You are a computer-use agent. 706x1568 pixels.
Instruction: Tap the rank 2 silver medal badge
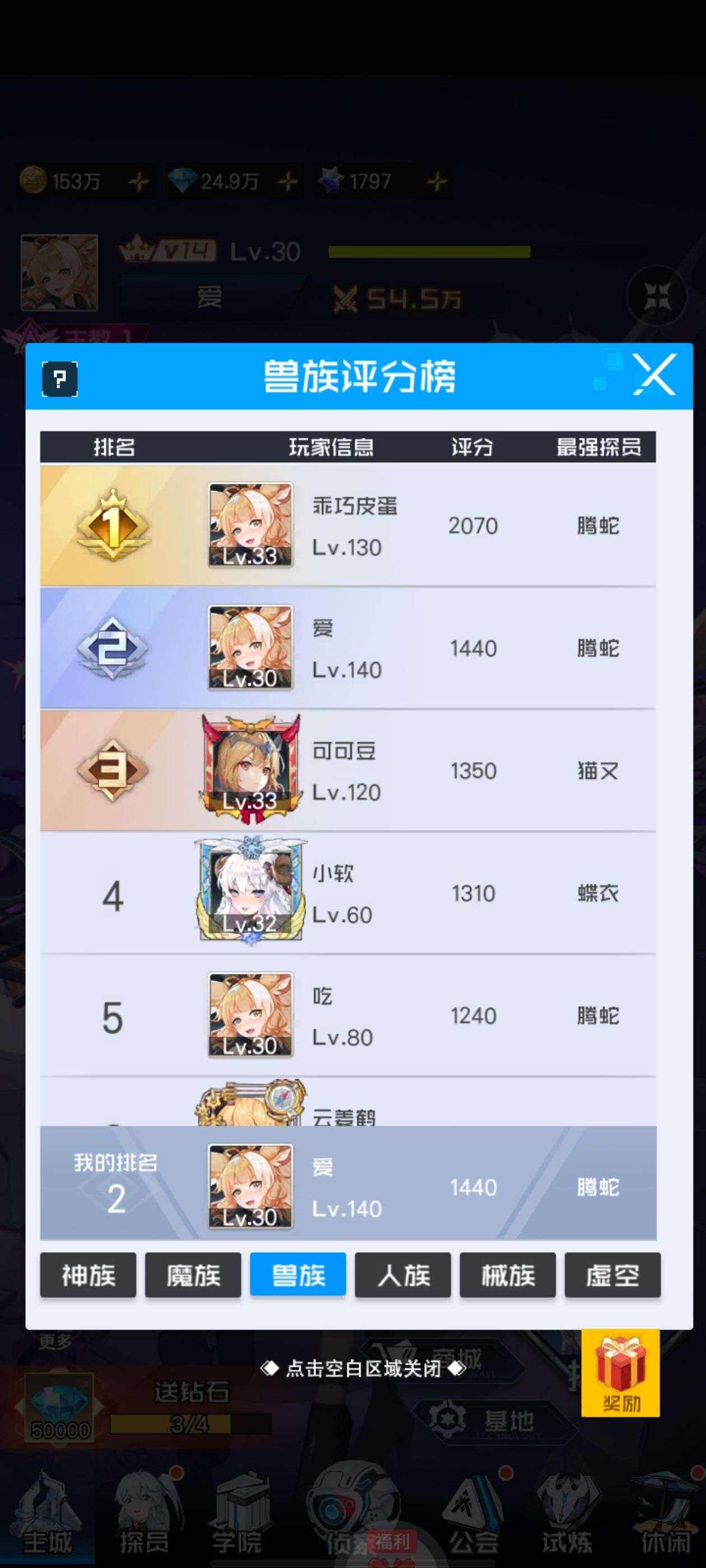point(113,648)
